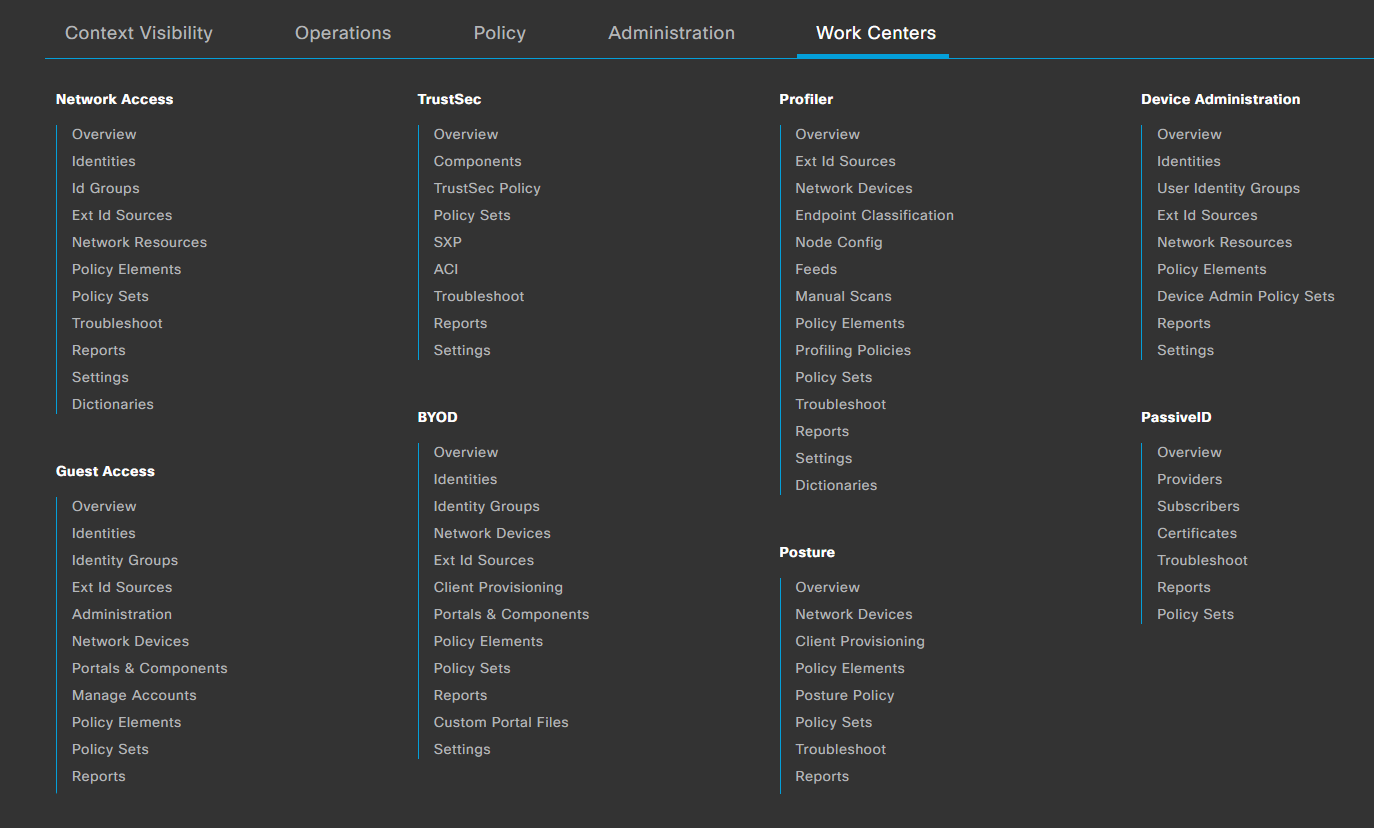
Task: Open Policy Sets under Network Access
Action: [110, 296]
